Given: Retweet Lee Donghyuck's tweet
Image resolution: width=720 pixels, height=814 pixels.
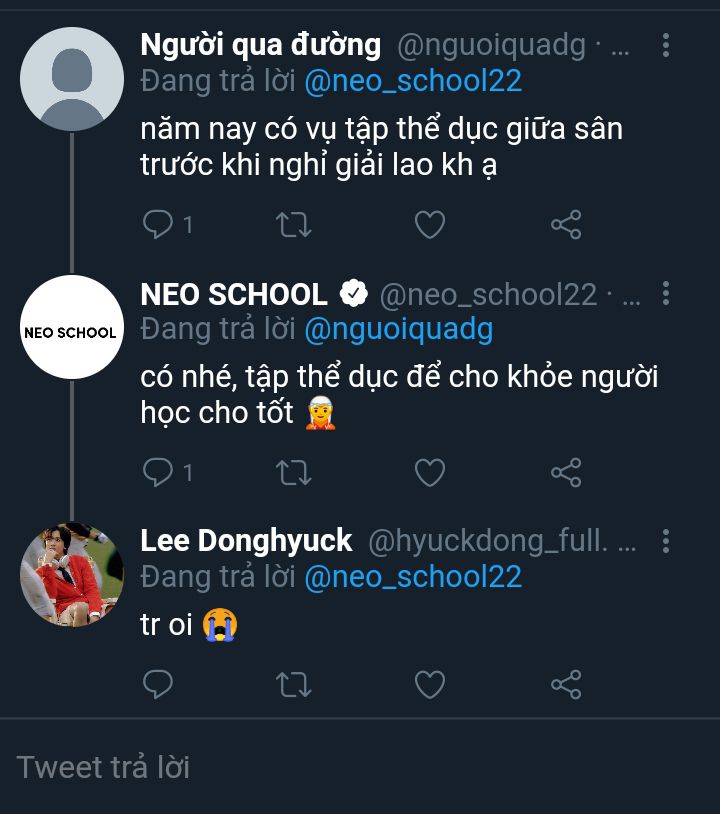Looking at the screenshot, I should tap(294, 685).
